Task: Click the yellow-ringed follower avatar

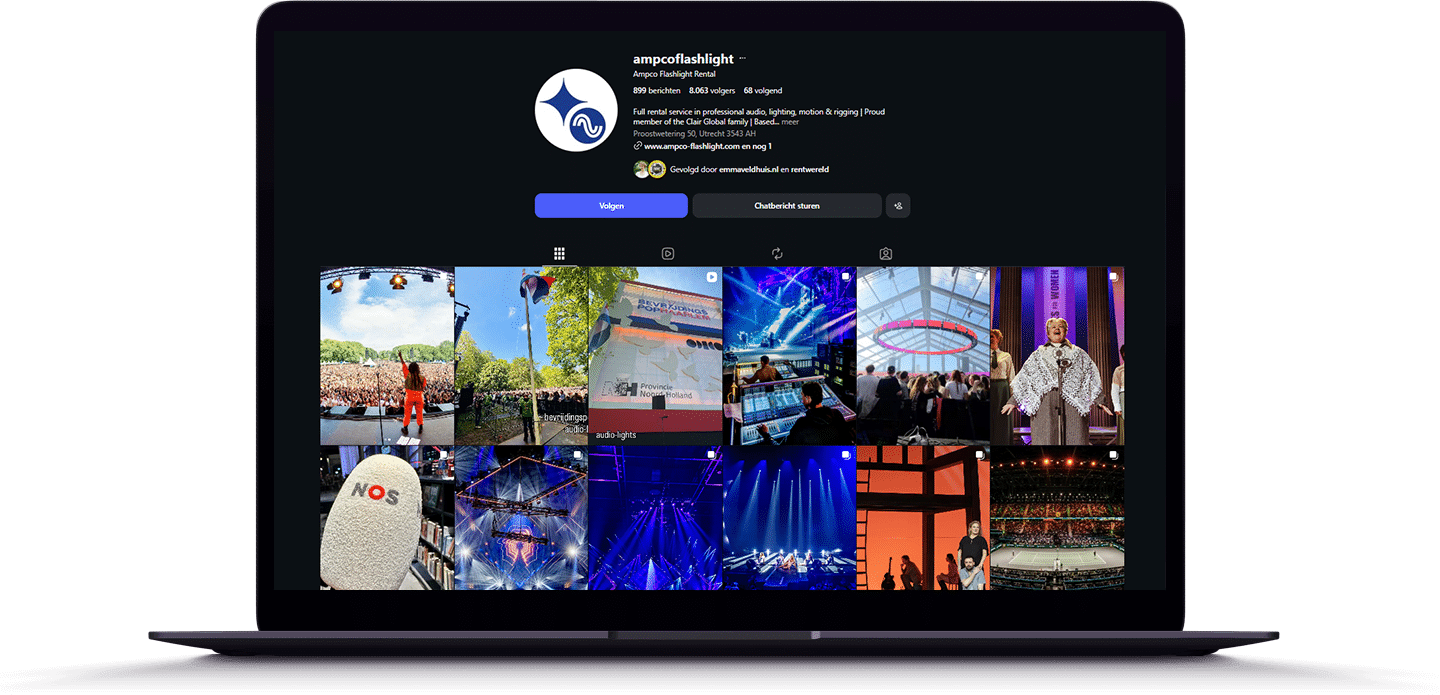Action: coord(657,169)
